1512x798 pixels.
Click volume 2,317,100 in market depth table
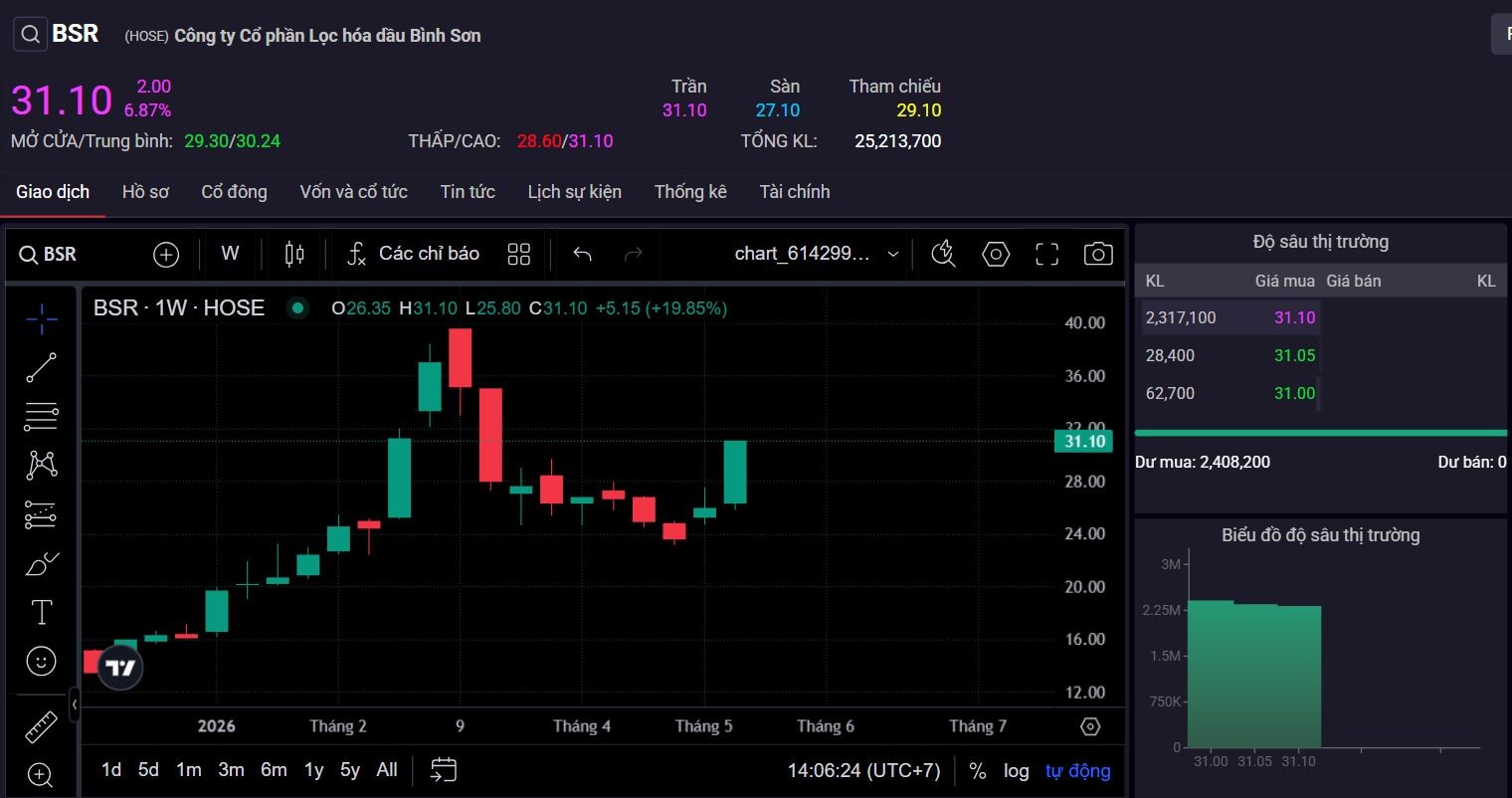[x=1181, y=317]
